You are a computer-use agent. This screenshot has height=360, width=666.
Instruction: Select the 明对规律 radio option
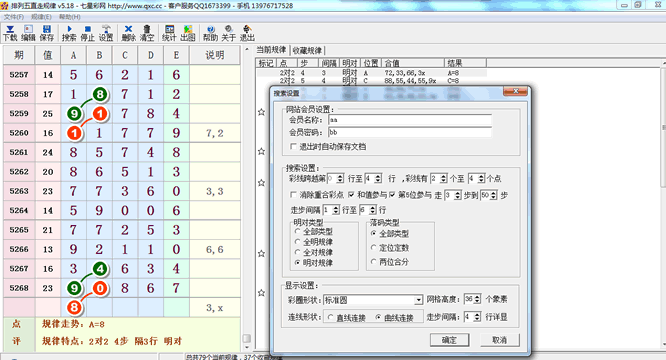click(298, 263)
